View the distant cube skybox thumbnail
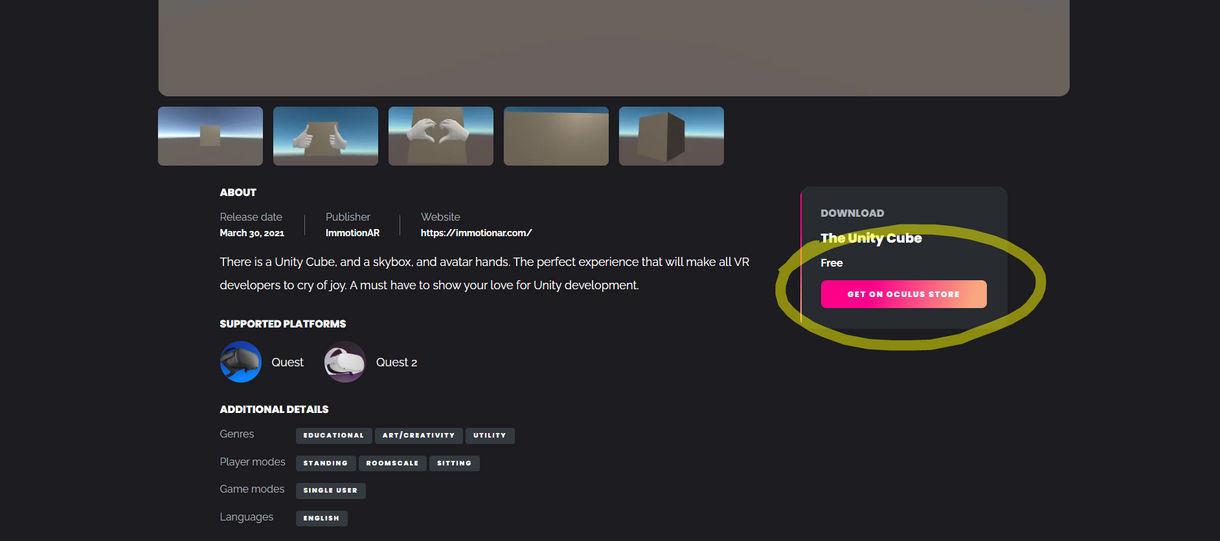Screen dimensions: 1220x541 (x=210, y=136)
